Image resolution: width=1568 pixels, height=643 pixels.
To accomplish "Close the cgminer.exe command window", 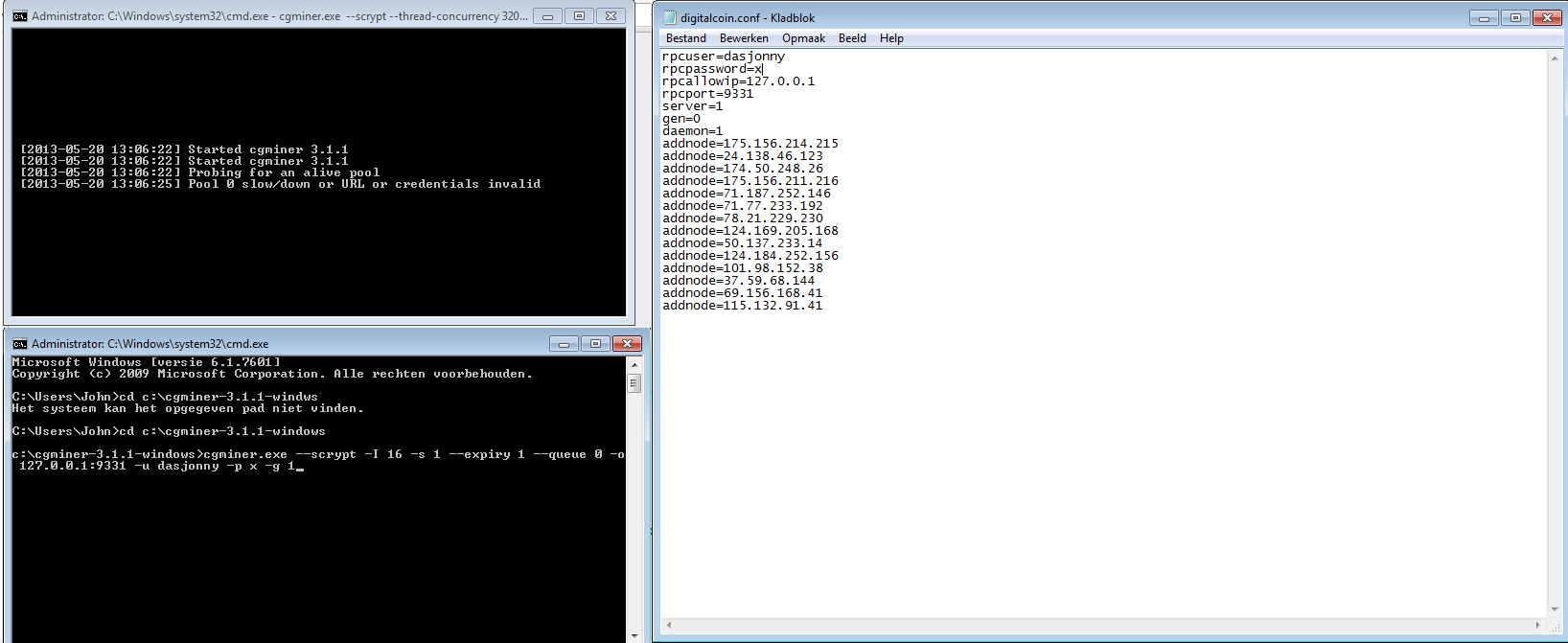I will [611, 16].
